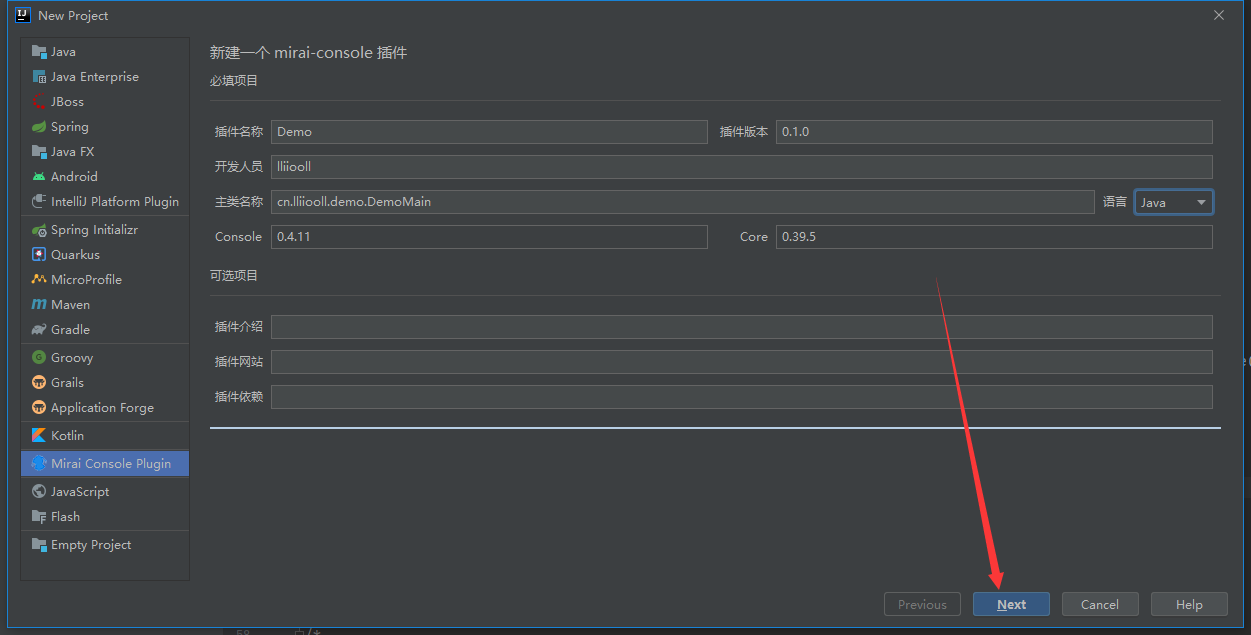This screenshot has width=1251, height=635.
Task: Select 'Java Enterprise' project type label
Action: coord(95,77)
